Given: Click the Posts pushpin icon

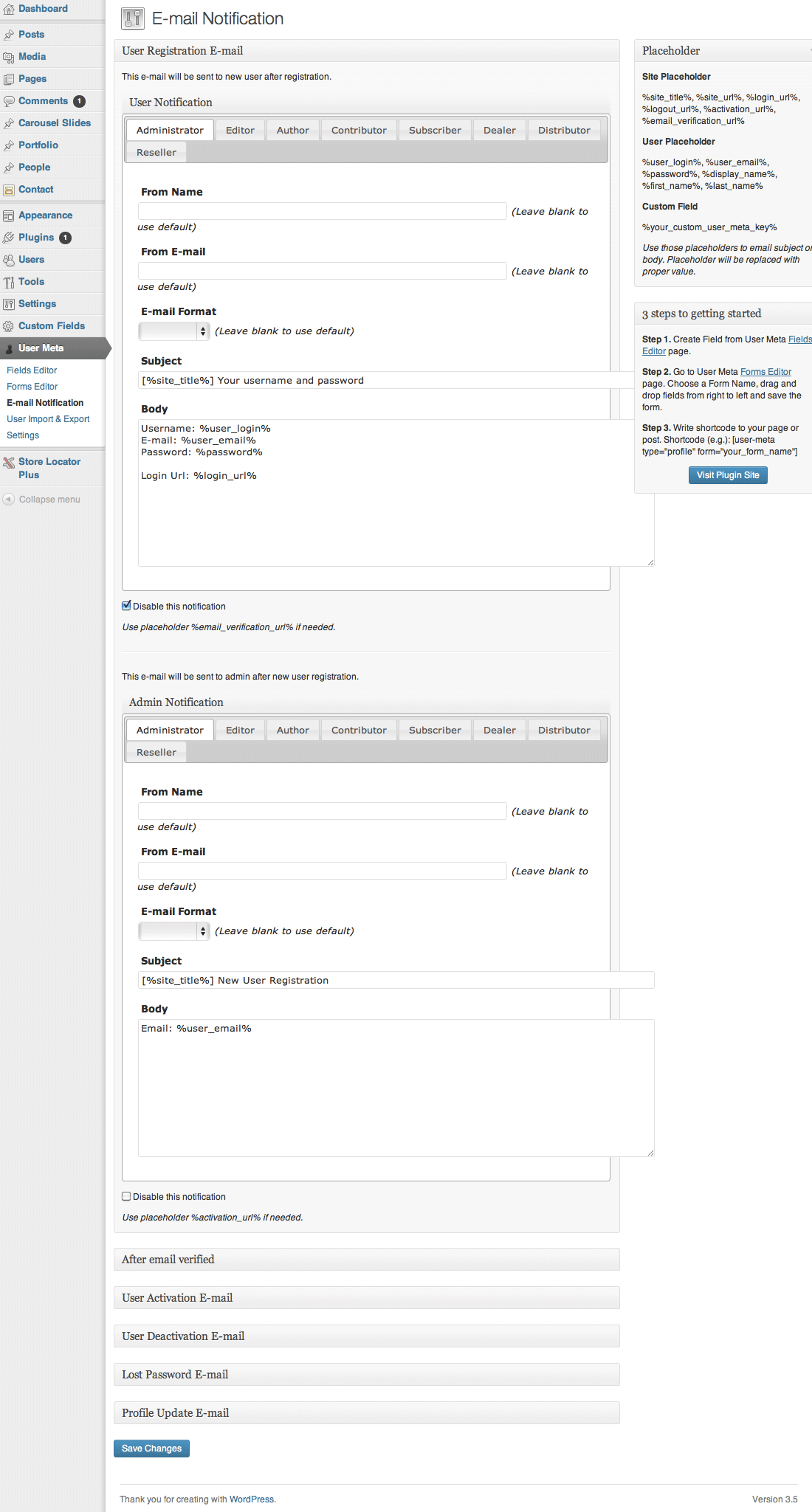Looking at the screenshot, I should [9, 35].
